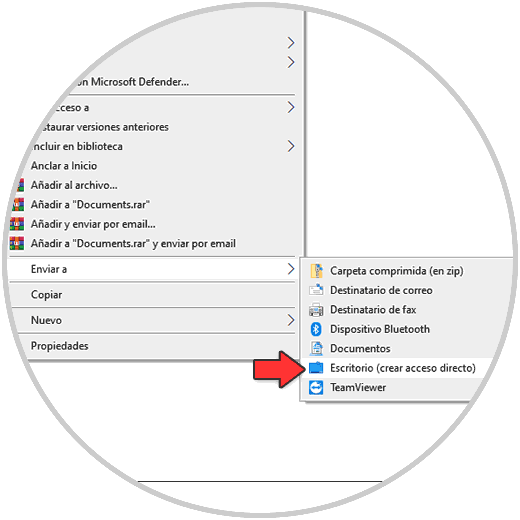The width and height of the screenshot is (520, 520).
Task: Choose Dispositivo Bluetooth as destination
Action: point(380,329)
